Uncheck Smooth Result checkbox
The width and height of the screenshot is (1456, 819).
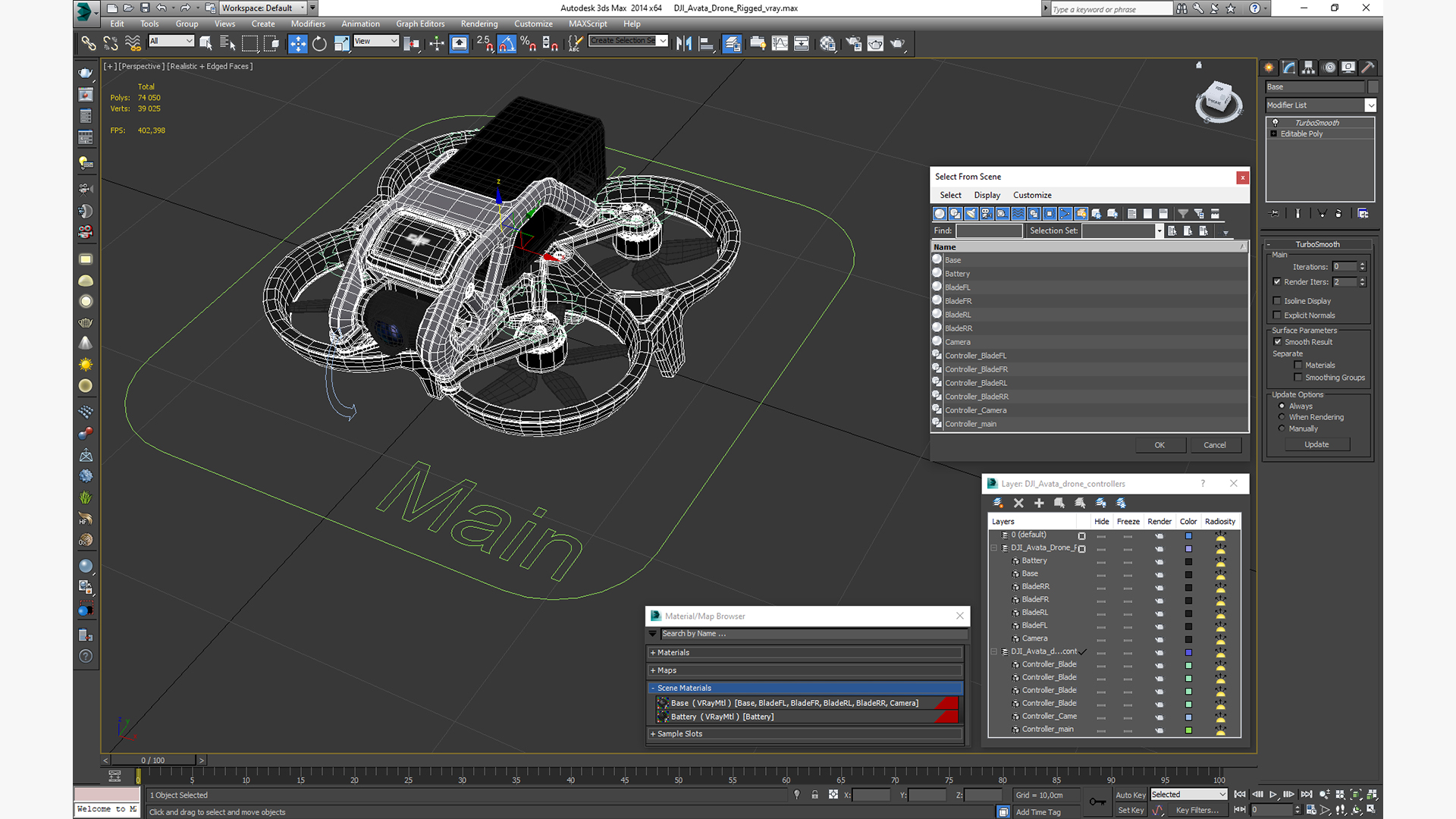click(x=1277, y=342)
